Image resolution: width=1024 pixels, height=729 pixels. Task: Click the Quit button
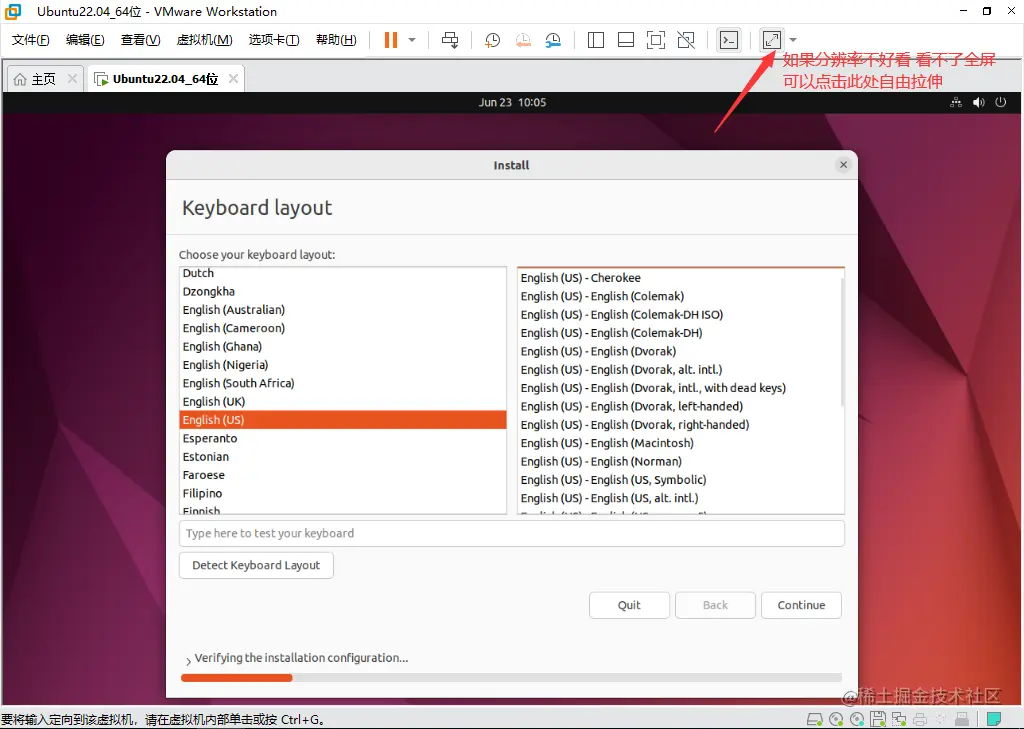click(x=629, y=605)
